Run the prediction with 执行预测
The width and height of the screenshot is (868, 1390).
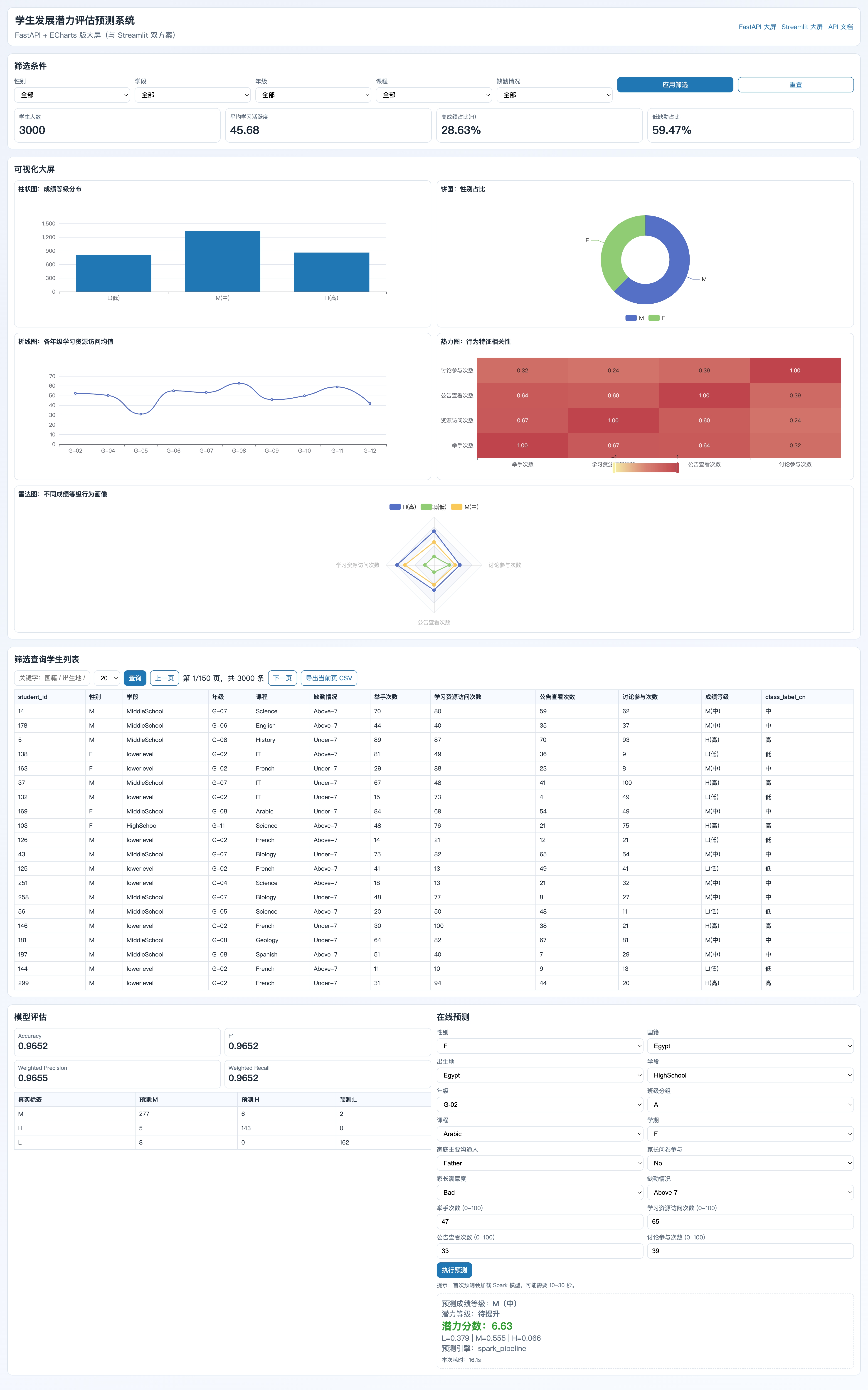454,1270
